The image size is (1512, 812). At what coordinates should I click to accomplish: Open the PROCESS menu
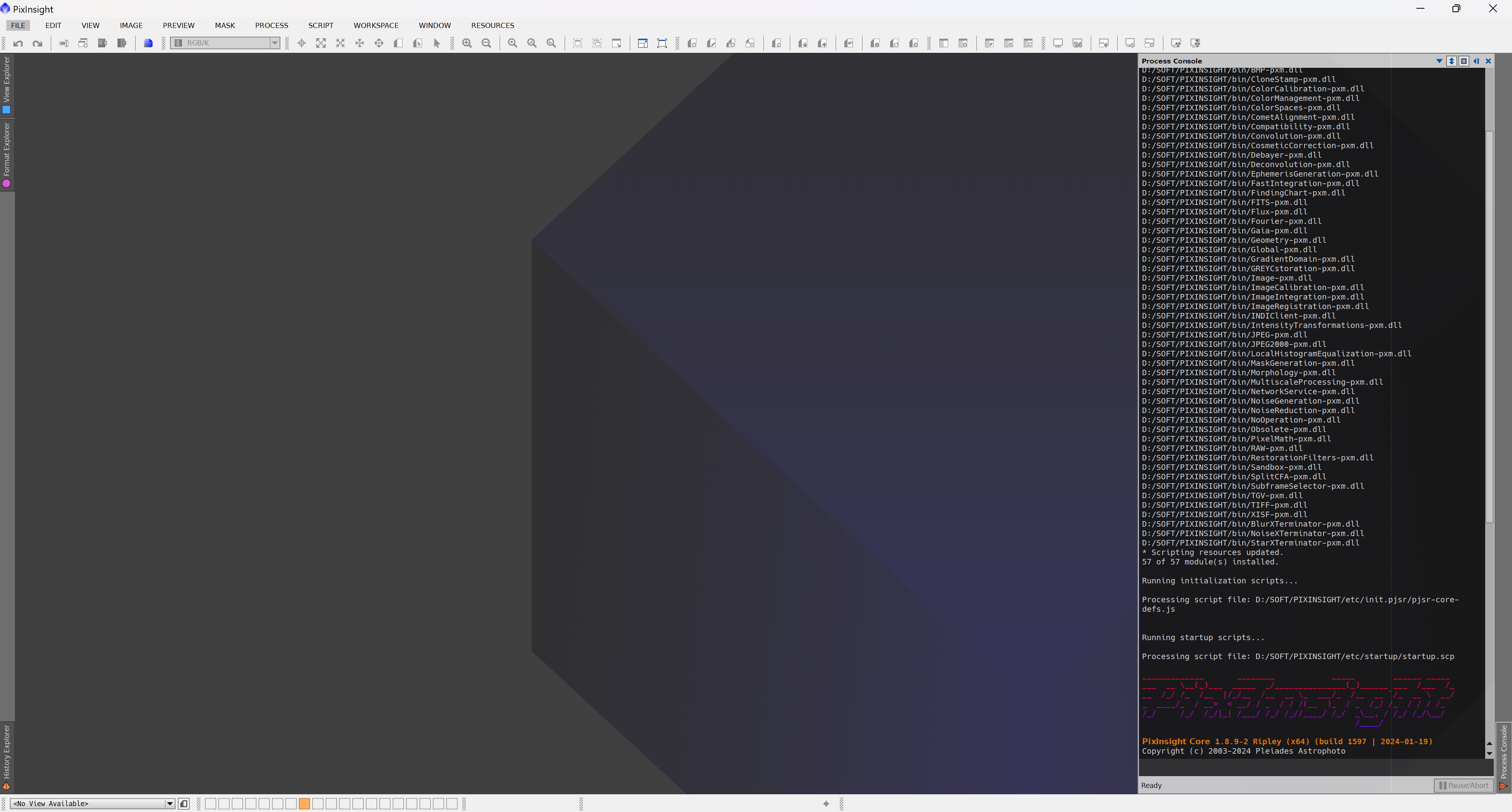[x=271, y=25]
